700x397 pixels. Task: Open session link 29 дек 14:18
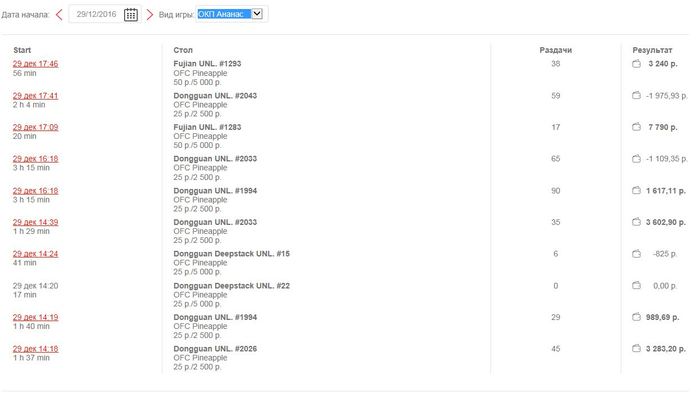coord(35,349)
